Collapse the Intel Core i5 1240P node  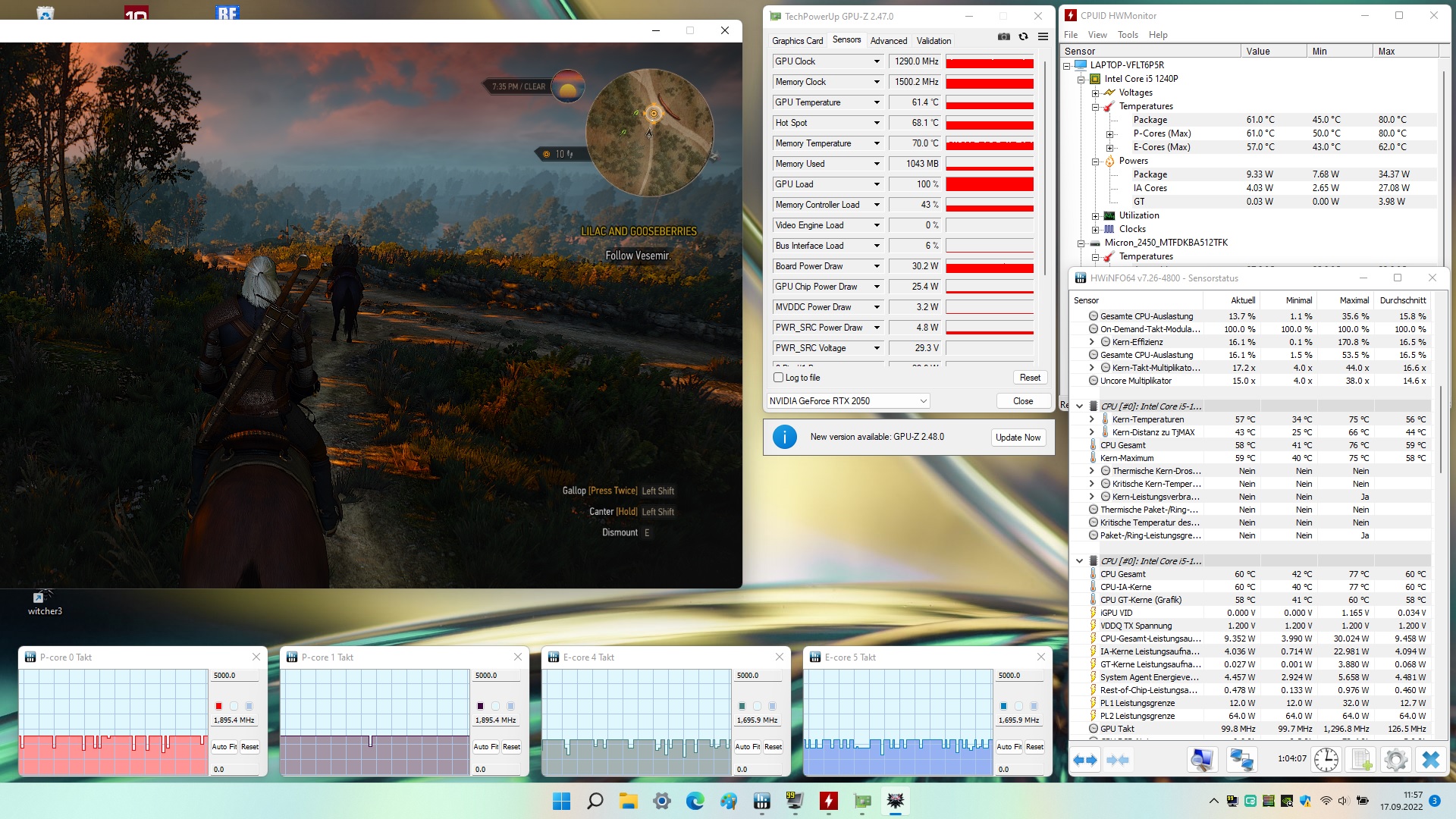(x=1081, y=79)
